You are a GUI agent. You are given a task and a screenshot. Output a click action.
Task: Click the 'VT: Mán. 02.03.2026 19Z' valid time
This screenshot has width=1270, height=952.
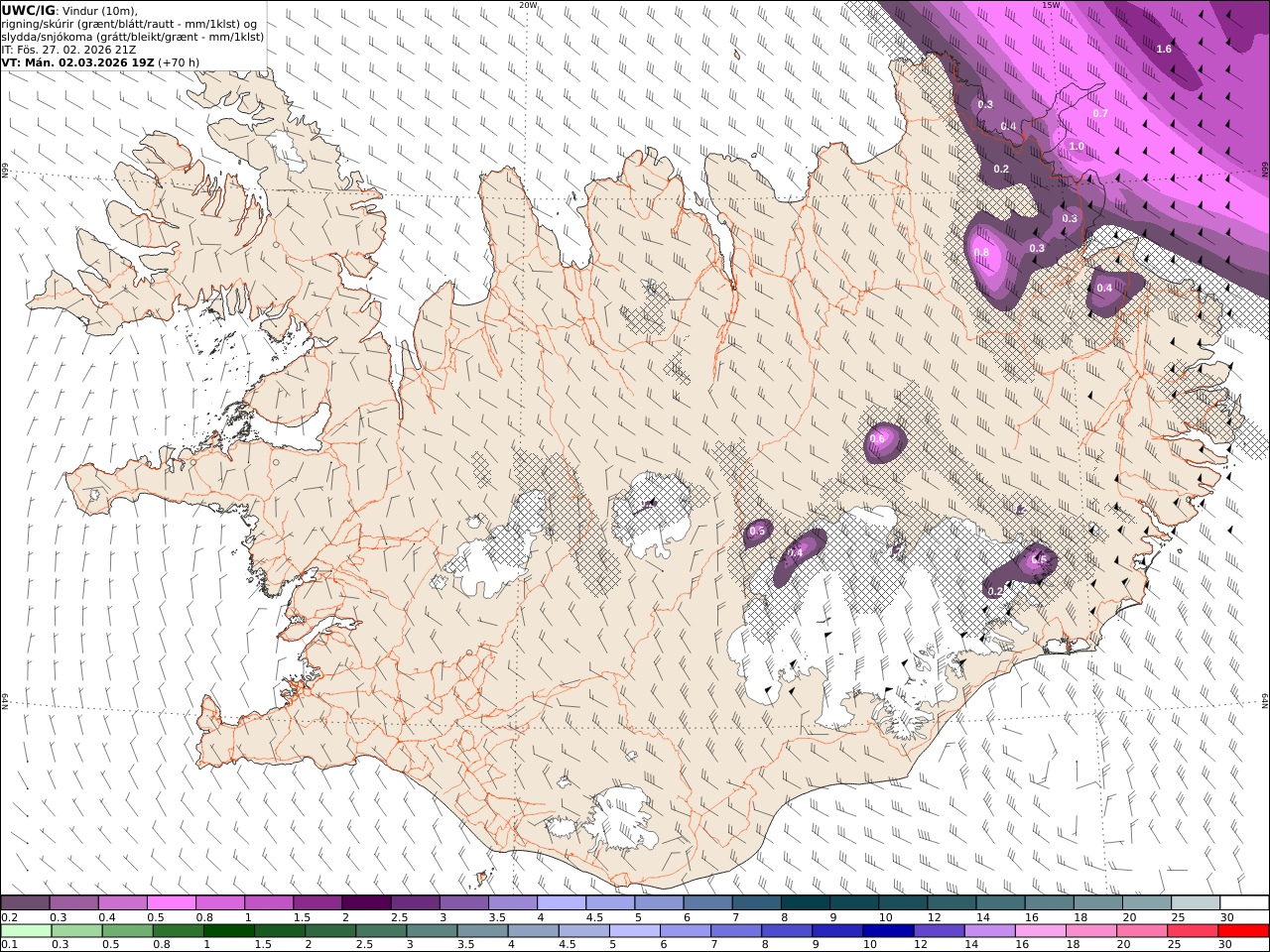click(x=77, y=61)
